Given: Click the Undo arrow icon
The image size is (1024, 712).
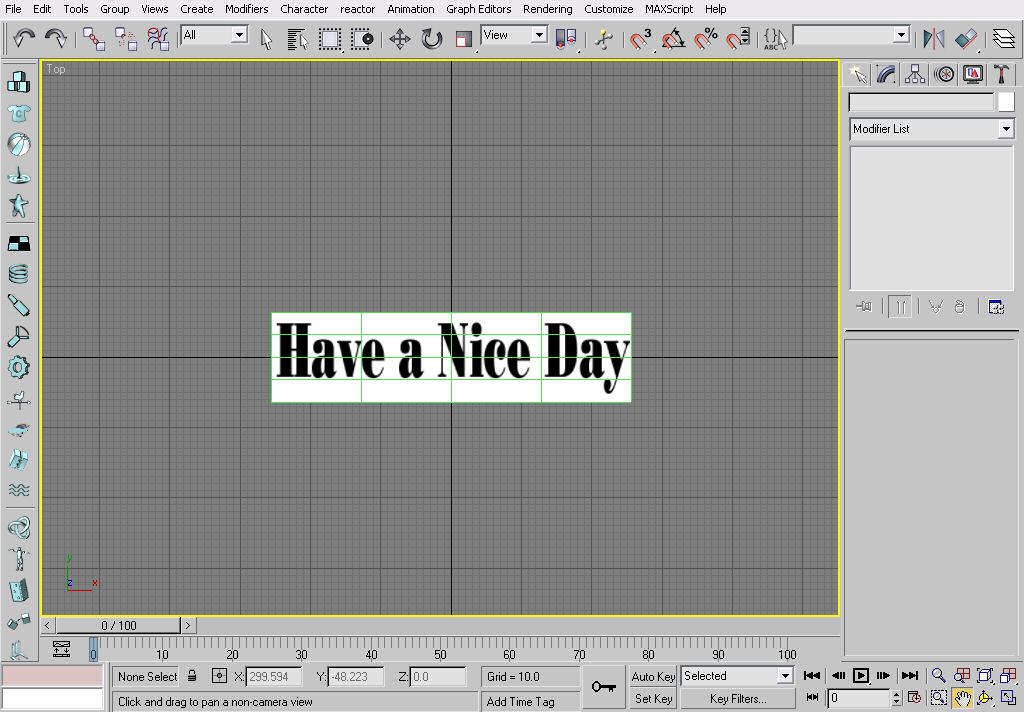Looking at the screenshot, I should (x=24, y=39).
